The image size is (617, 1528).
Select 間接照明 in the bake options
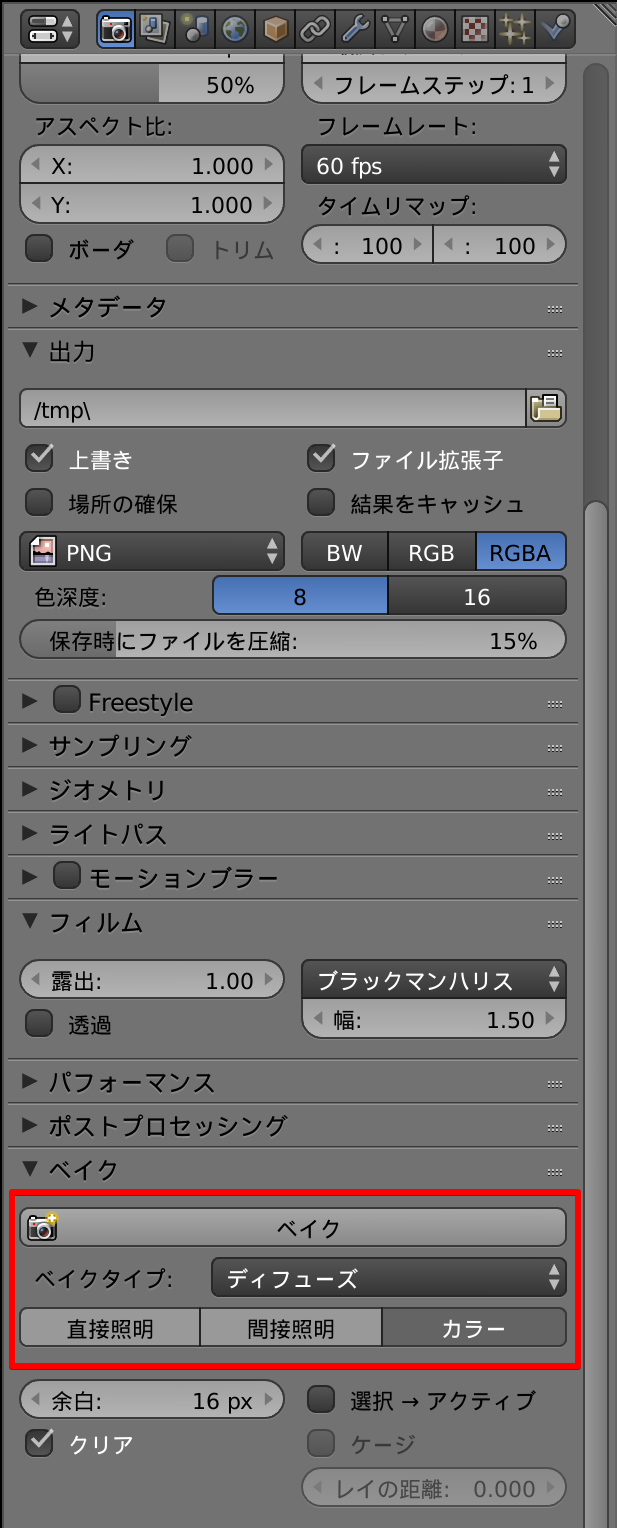tap(291, 1327)
